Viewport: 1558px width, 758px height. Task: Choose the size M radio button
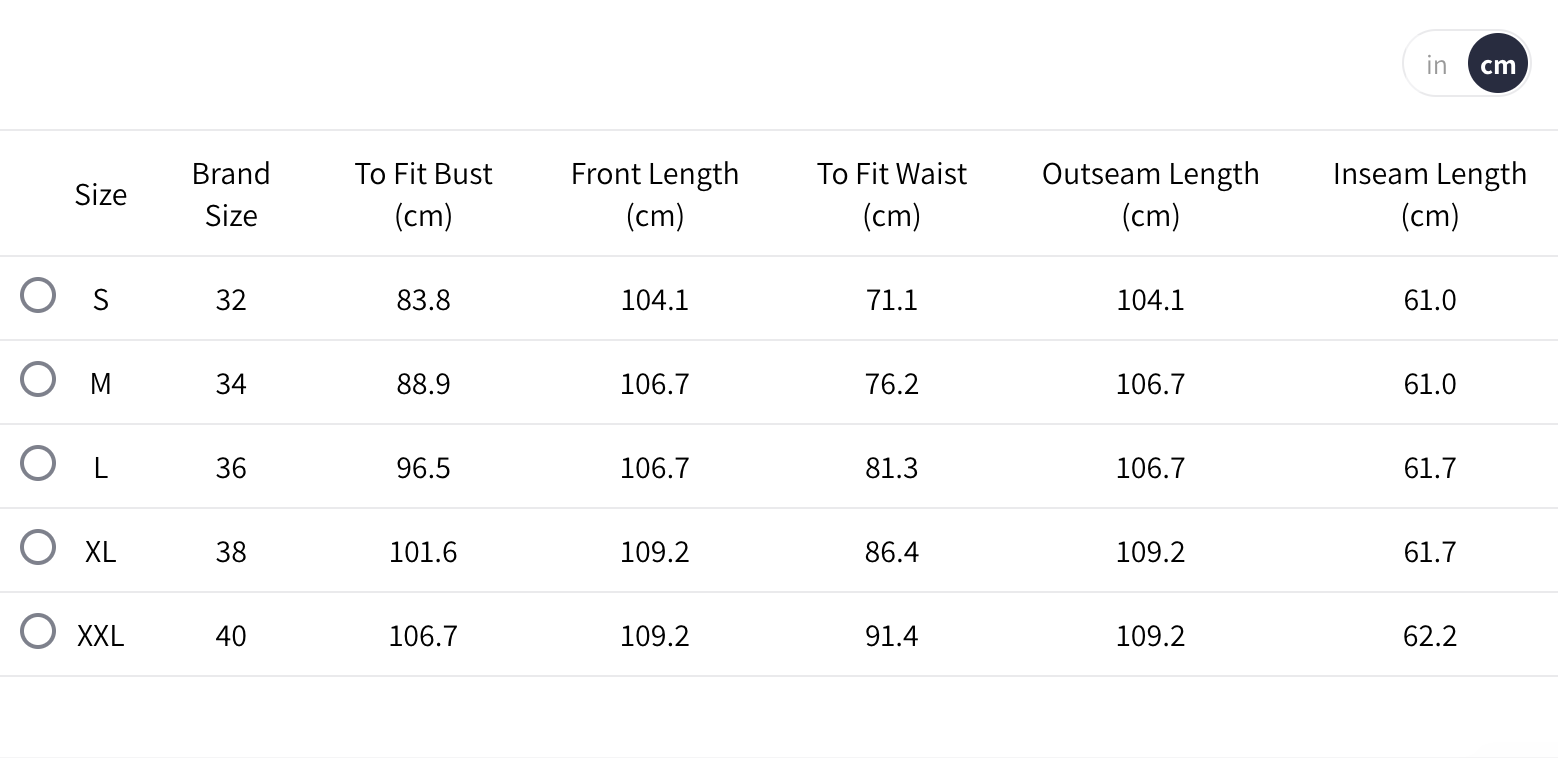tap(38, 380)
